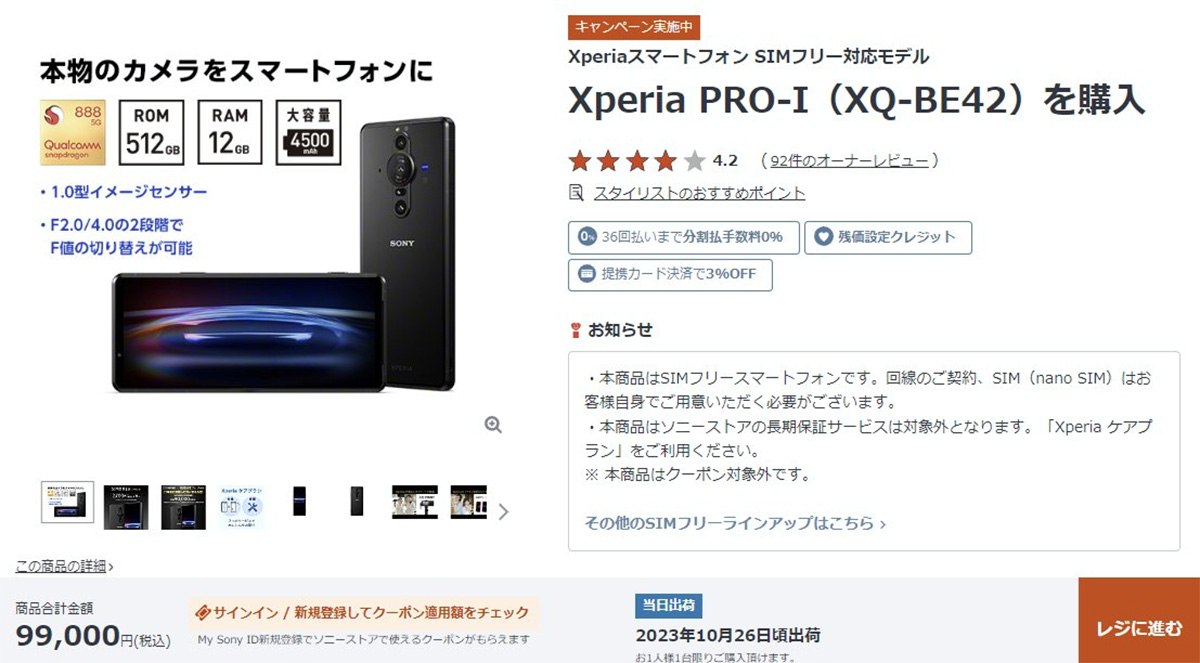Click サインイン / 新規登録 coupon check button

coord(364,612)
